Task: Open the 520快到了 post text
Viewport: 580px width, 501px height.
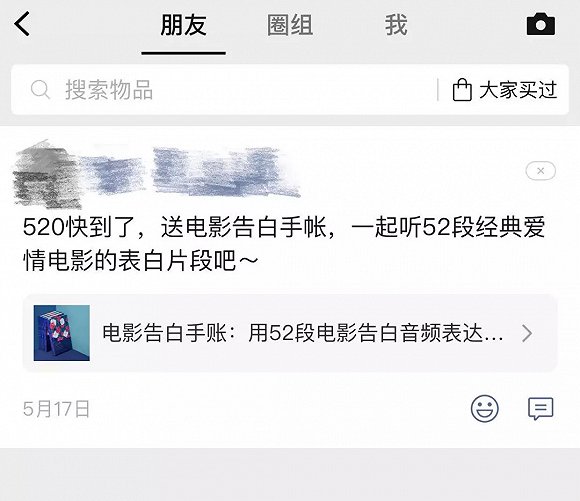Action: click(284, 244)
